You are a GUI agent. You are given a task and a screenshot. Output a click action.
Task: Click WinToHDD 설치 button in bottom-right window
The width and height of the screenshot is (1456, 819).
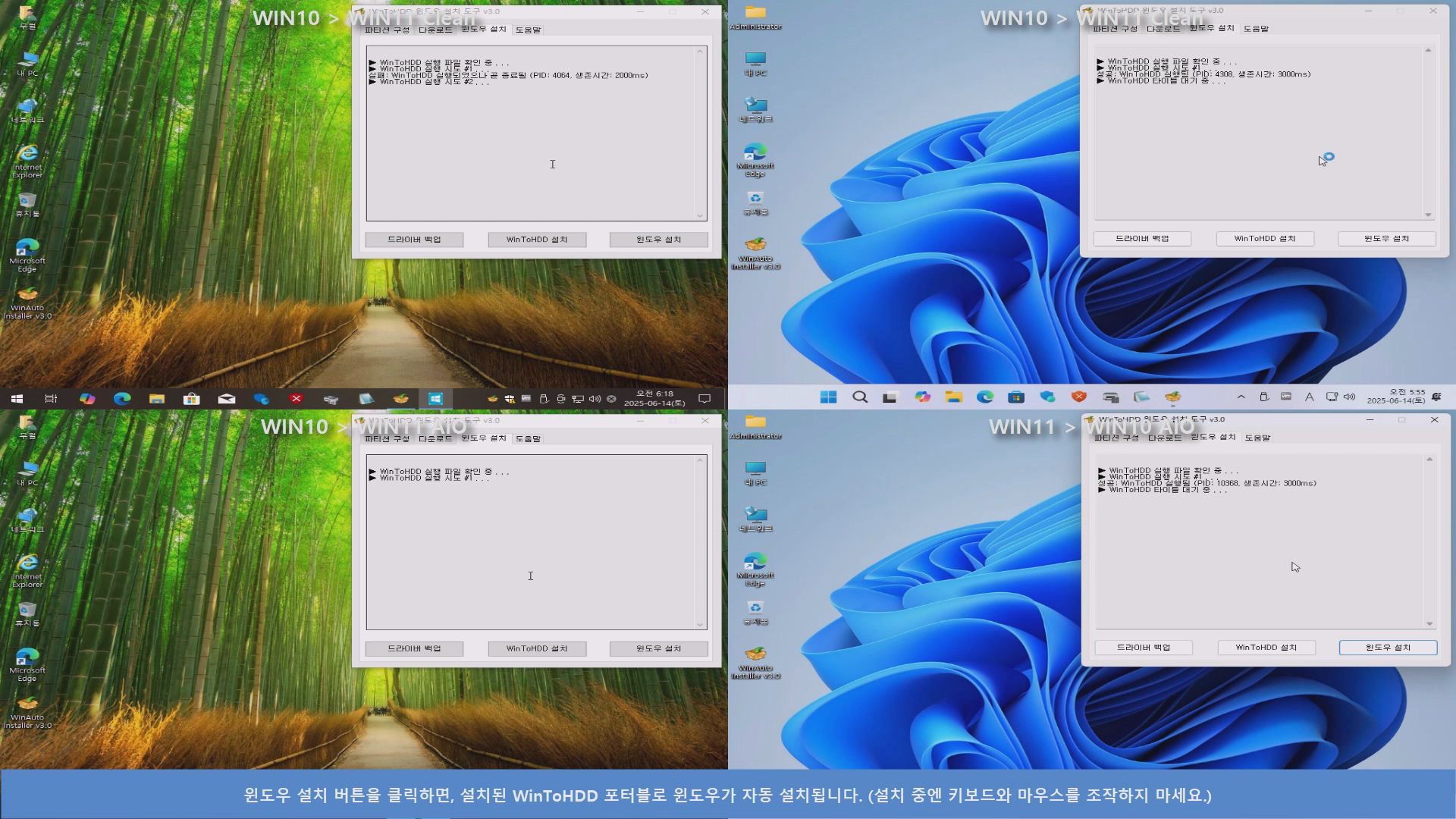[1266, 648]
